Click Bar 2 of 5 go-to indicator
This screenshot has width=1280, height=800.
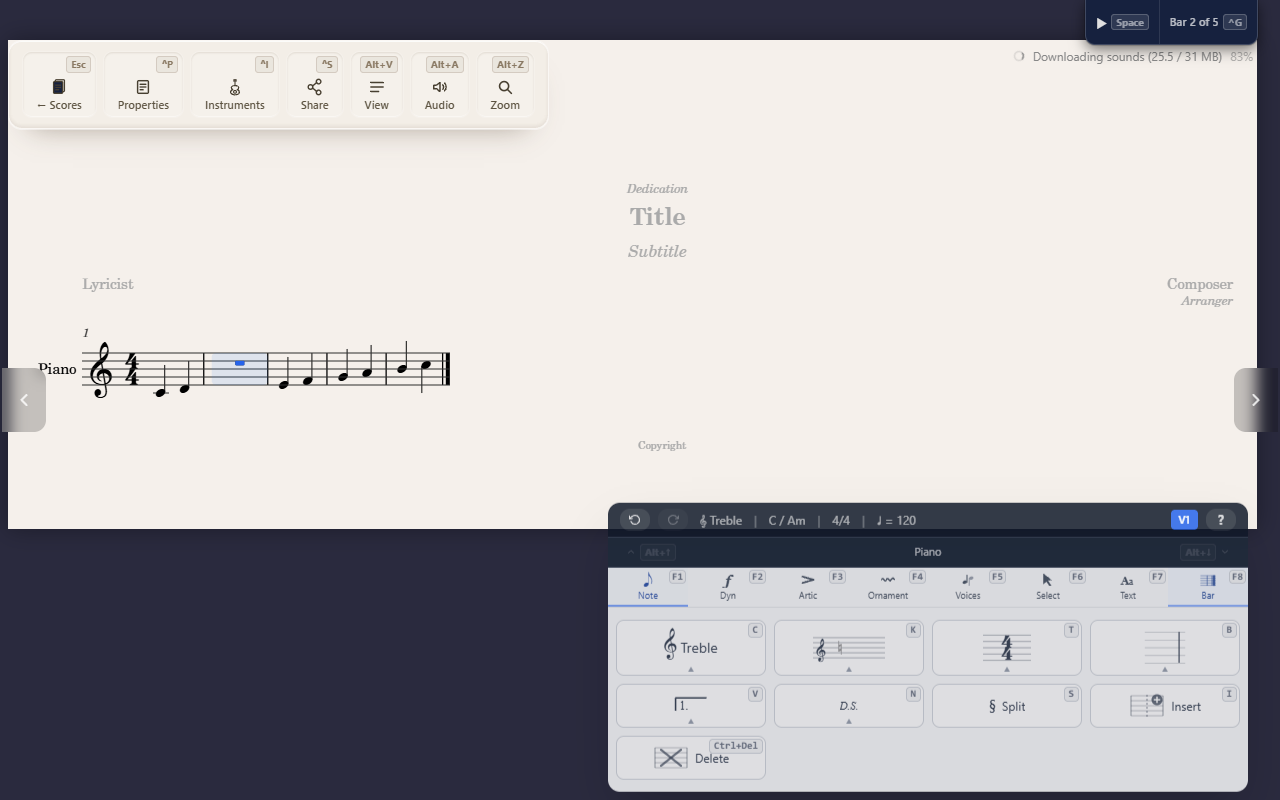[x=1208, y=22]
